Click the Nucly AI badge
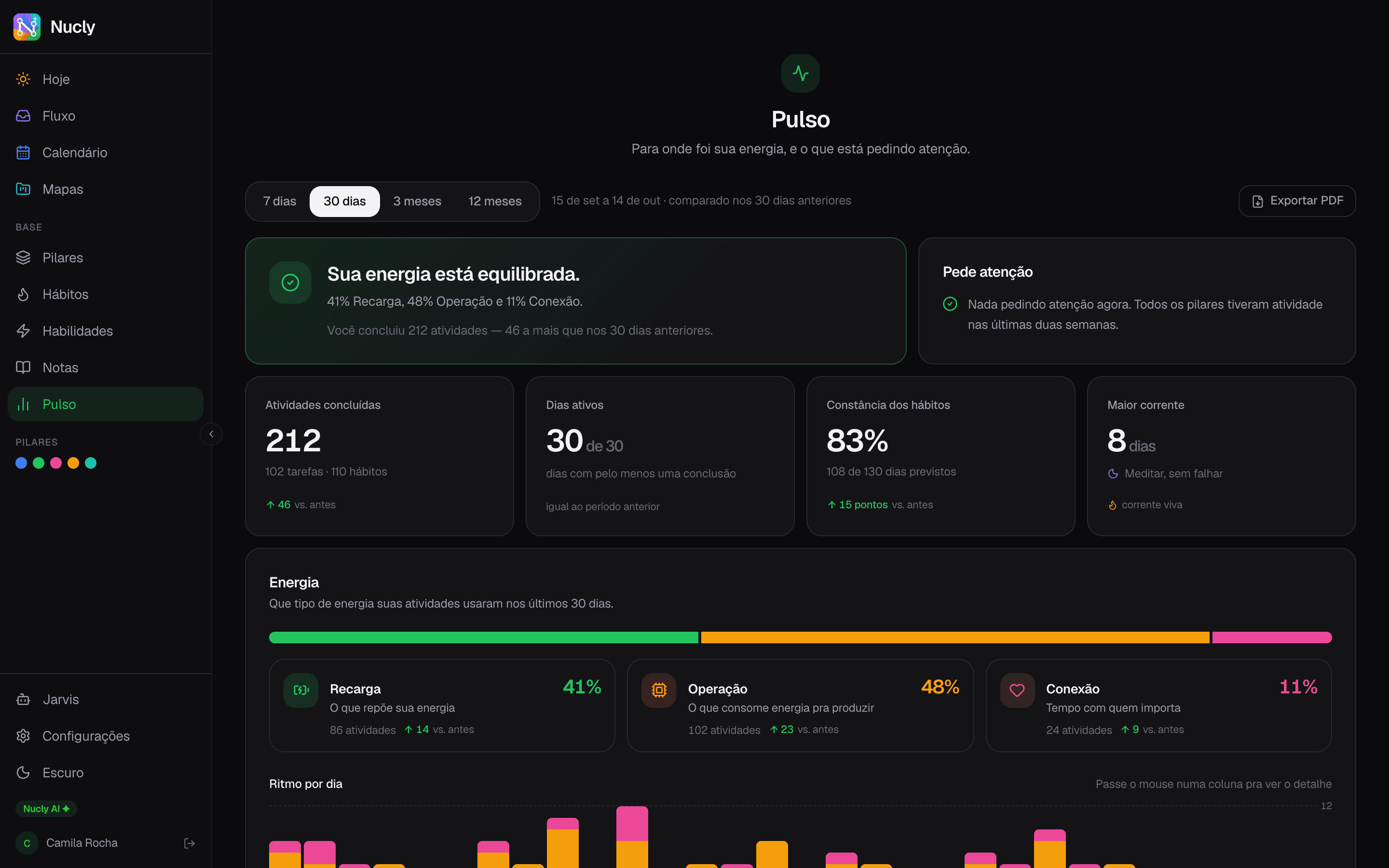The width and height of the screenshot is (1389, 868). coord(46,808)
